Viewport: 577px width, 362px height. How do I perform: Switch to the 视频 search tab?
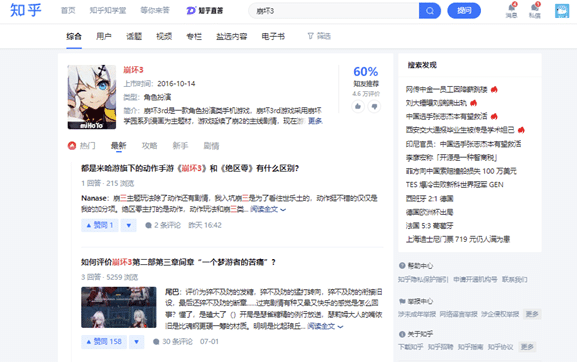[164, 36]
